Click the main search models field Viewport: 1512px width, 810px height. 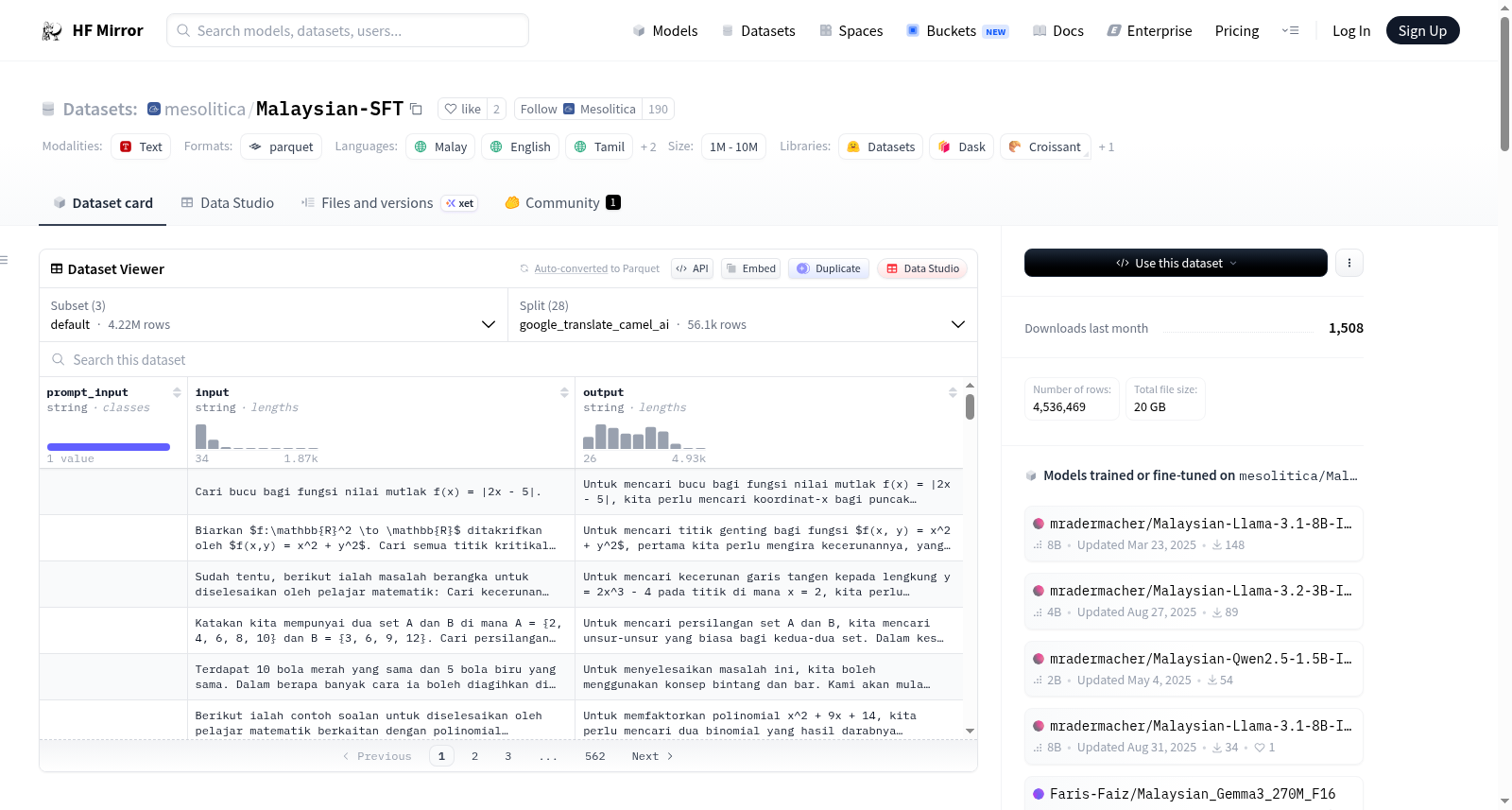click(x=348, y=30)
